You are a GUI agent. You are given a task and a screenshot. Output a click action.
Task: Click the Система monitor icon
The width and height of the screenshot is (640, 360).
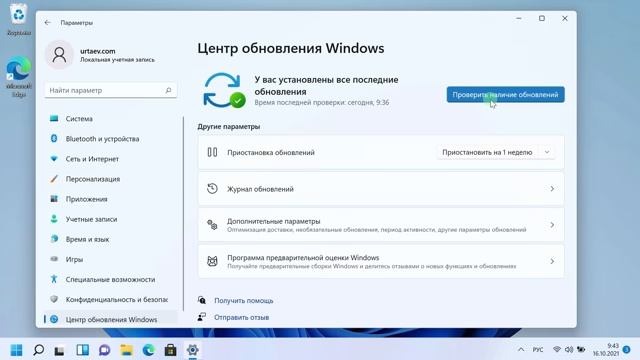54,118
